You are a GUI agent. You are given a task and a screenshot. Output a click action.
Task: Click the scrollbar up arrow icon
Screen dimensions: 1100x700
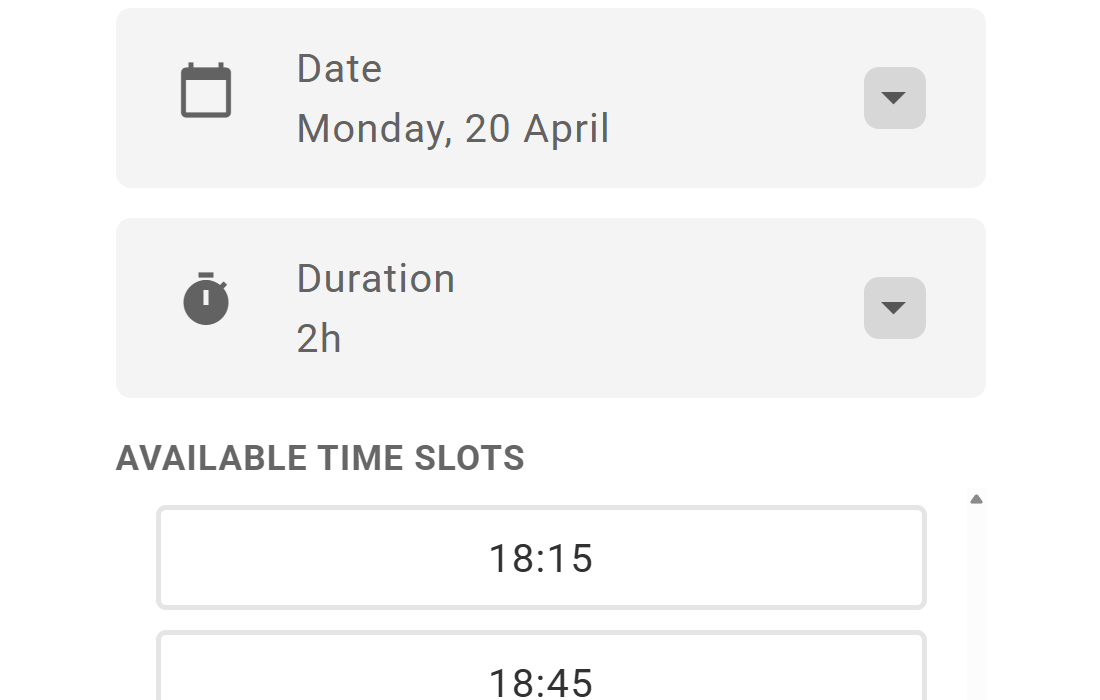click(976, 497)
